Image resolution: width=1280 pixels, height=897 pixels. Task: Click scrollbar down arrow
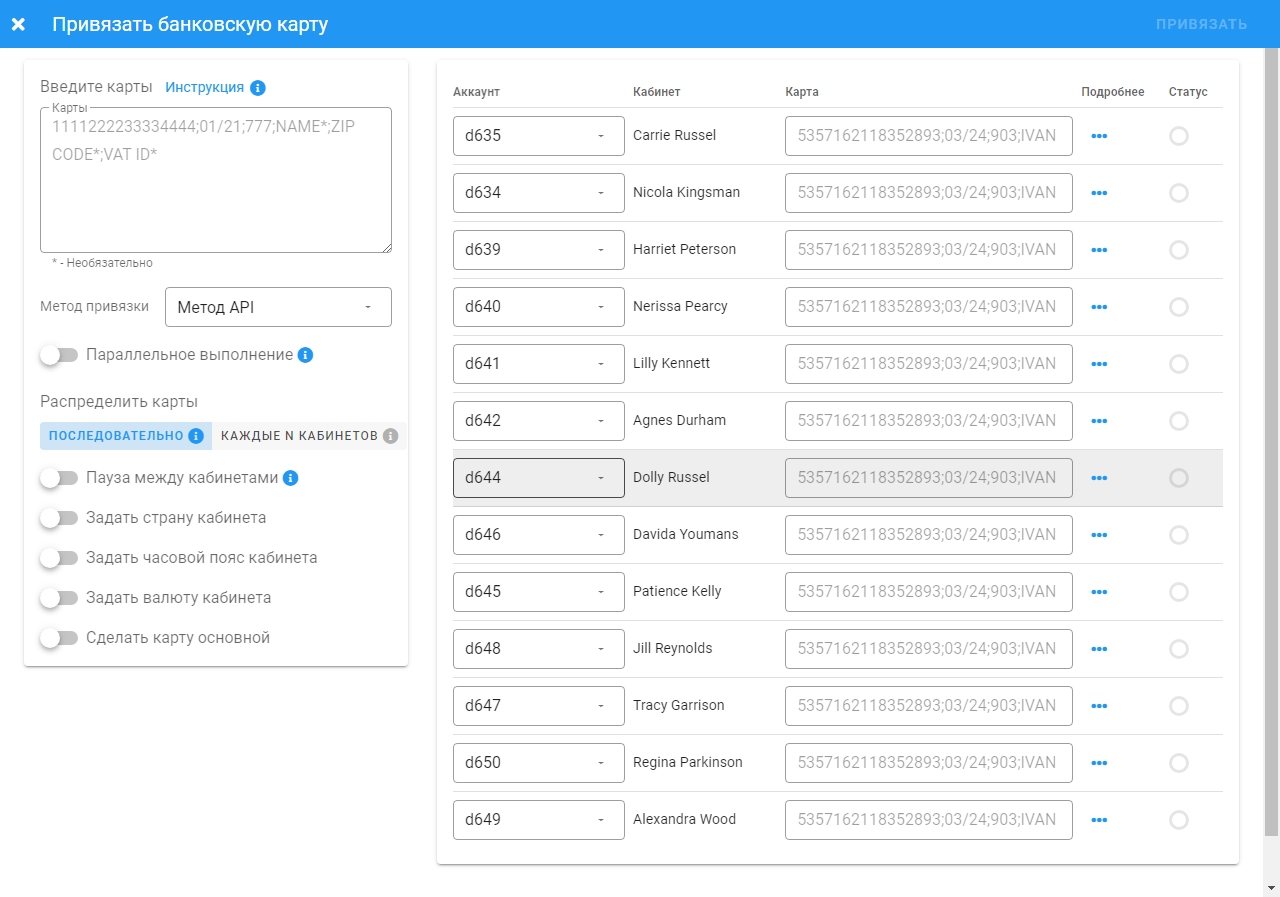pos(1272,888)
